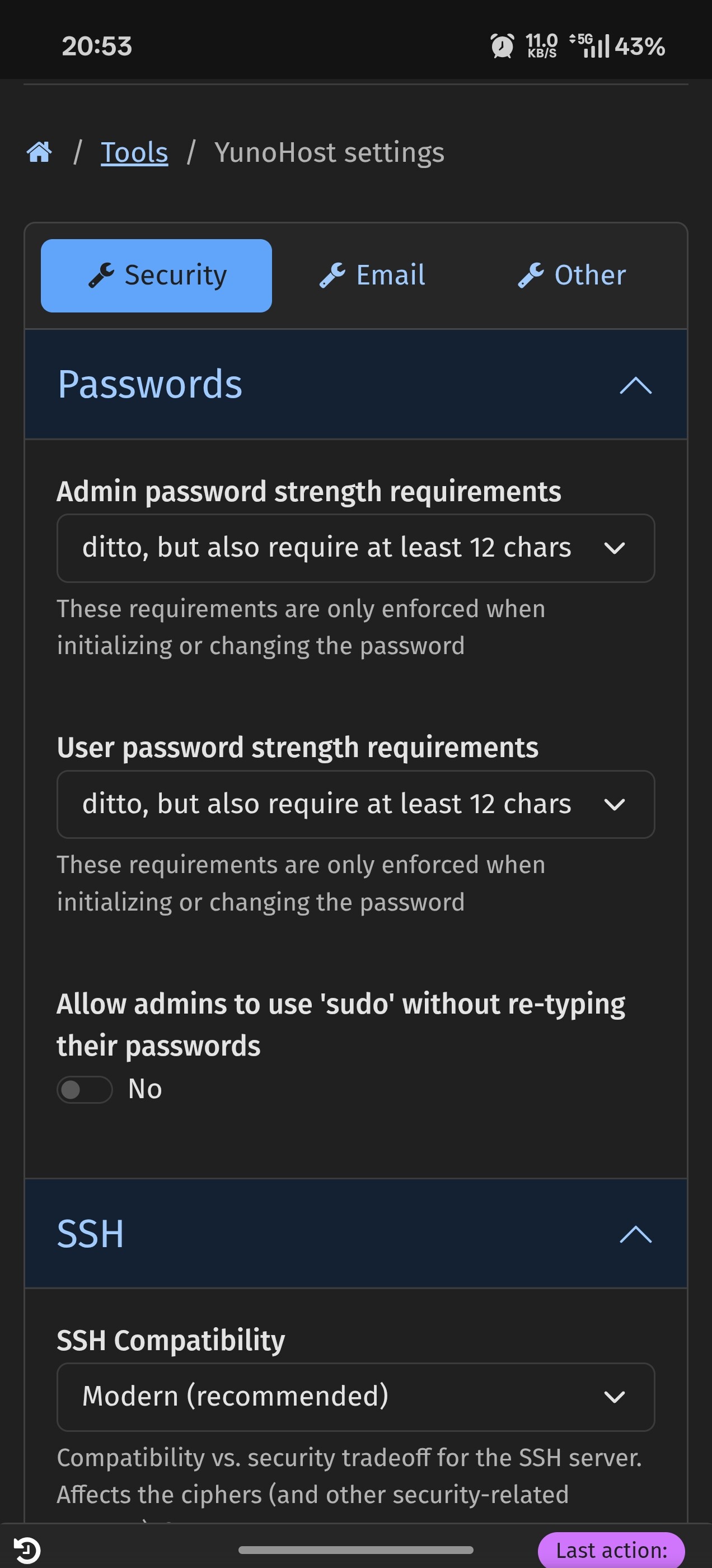Tap the alarm clock status icon
Viewport: 712px width, 1568px height.
(x=502, y=46)
